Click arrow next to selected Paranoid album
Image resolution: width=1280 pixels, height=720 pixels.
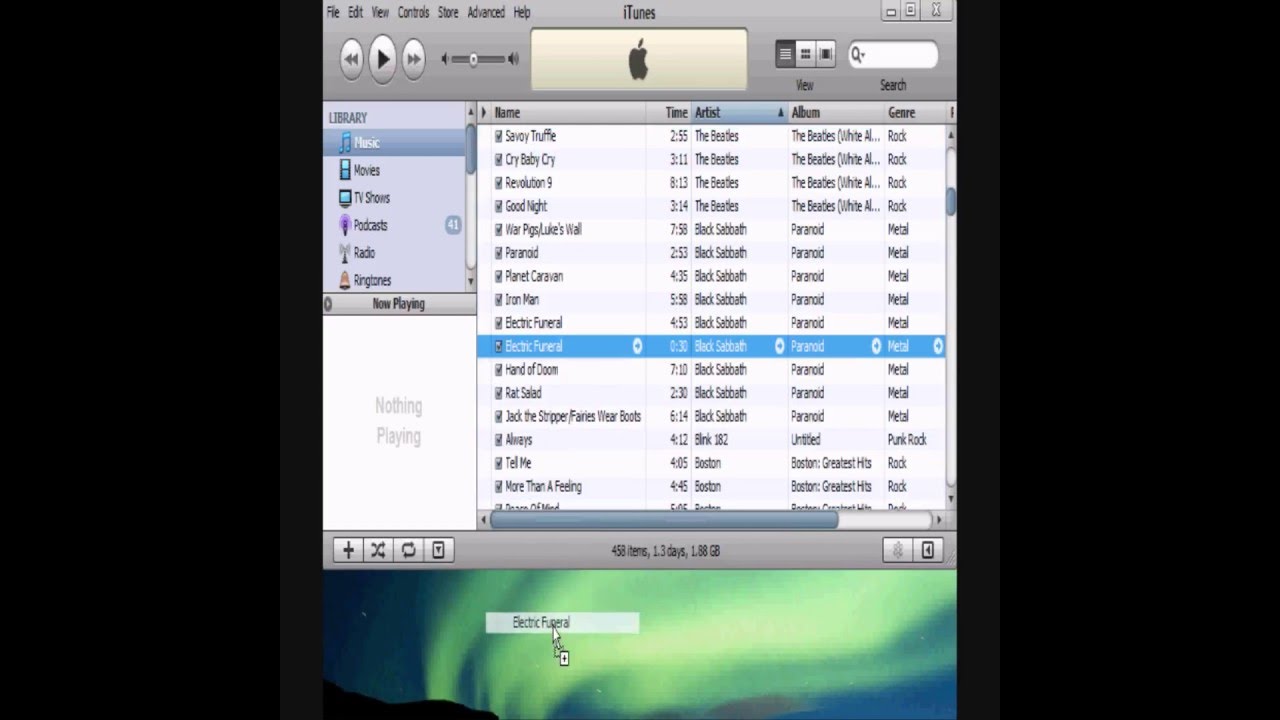pos(876,346)
